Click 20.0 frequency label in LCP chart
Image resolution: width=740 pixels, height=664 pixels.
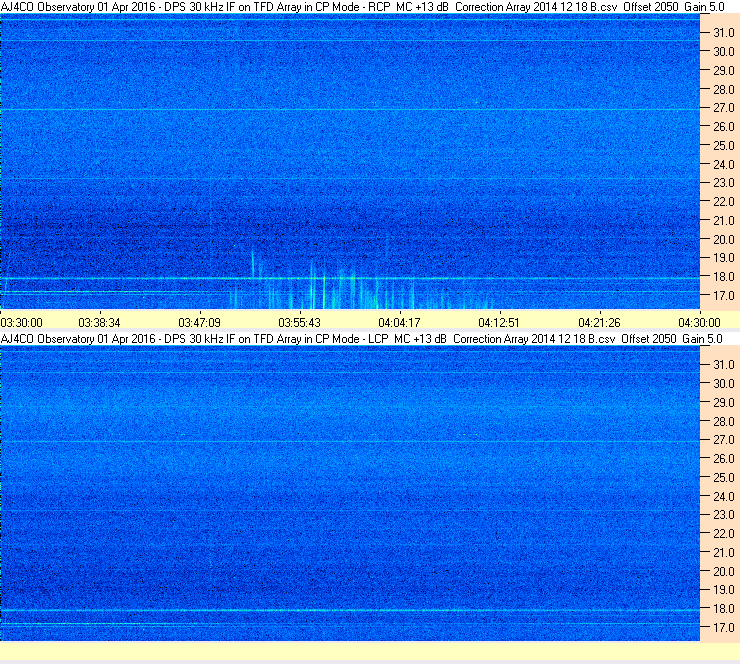(x=724, y=572)
